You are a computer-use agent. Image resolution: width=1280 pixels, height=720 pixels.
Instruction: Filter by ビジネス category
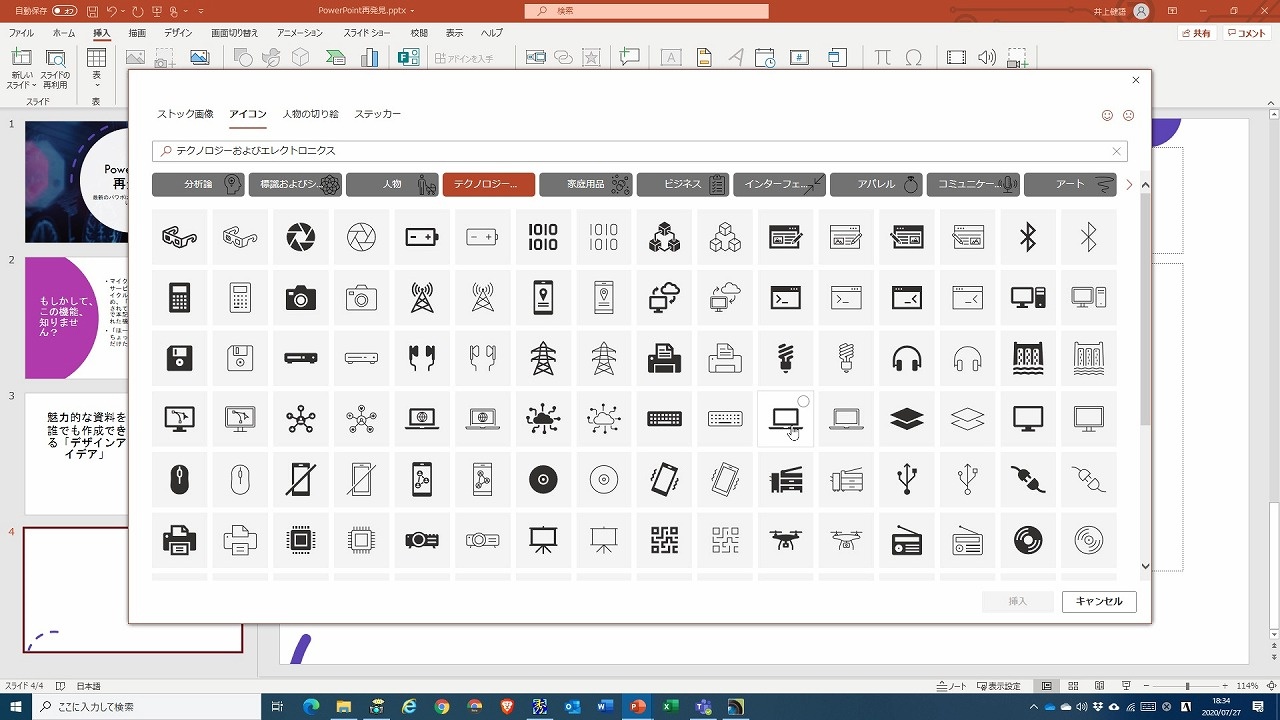[x=682, y=184]
